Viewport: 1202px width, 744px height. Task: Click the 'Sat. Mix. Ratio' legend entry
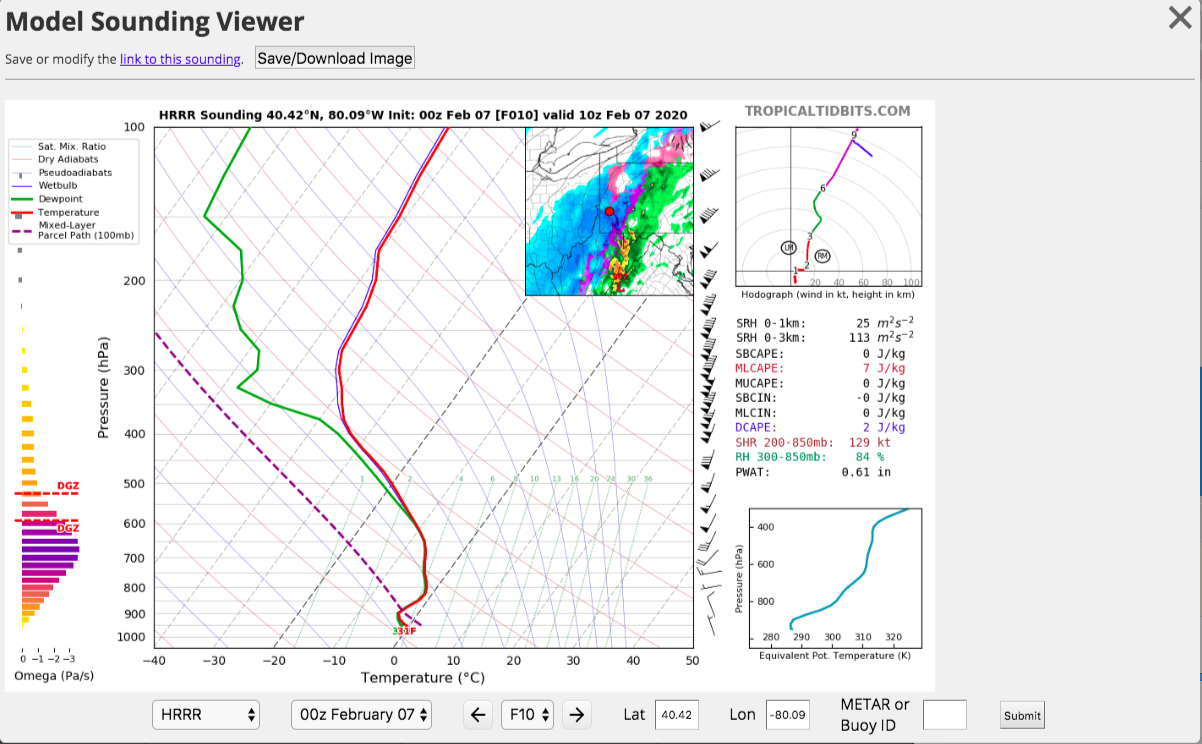pos(72,147)
